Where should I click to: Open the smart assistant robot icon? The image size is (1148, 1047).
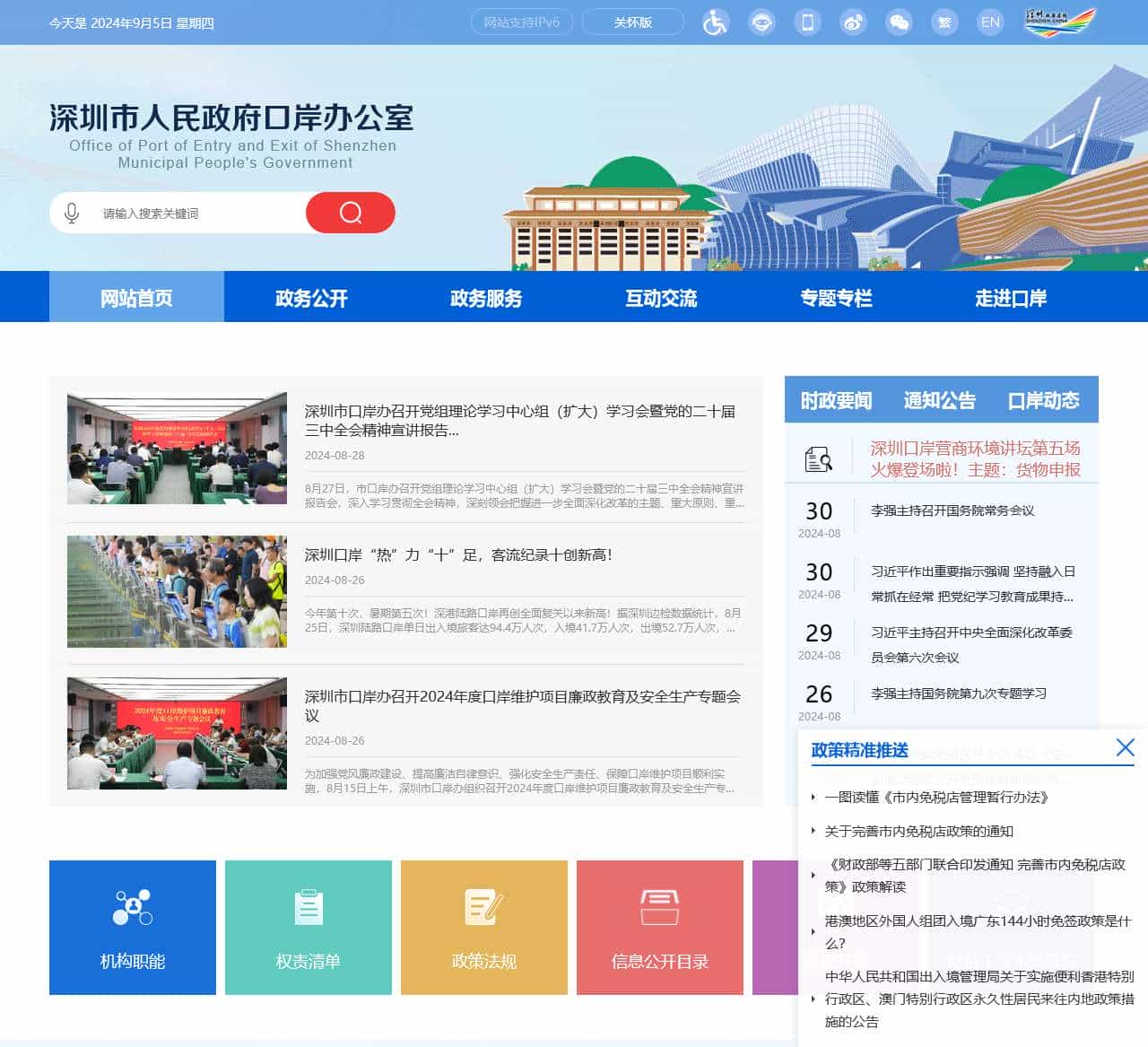761,22
